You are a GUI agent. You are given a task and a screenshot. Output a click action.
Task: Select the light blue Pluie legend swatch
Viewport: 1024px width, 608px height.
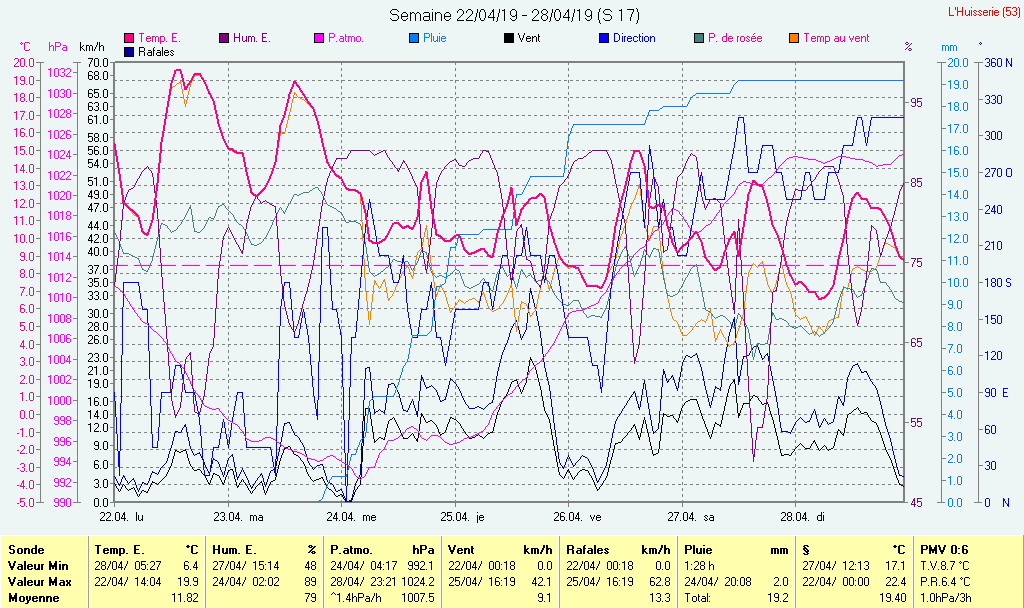[414, 39]
